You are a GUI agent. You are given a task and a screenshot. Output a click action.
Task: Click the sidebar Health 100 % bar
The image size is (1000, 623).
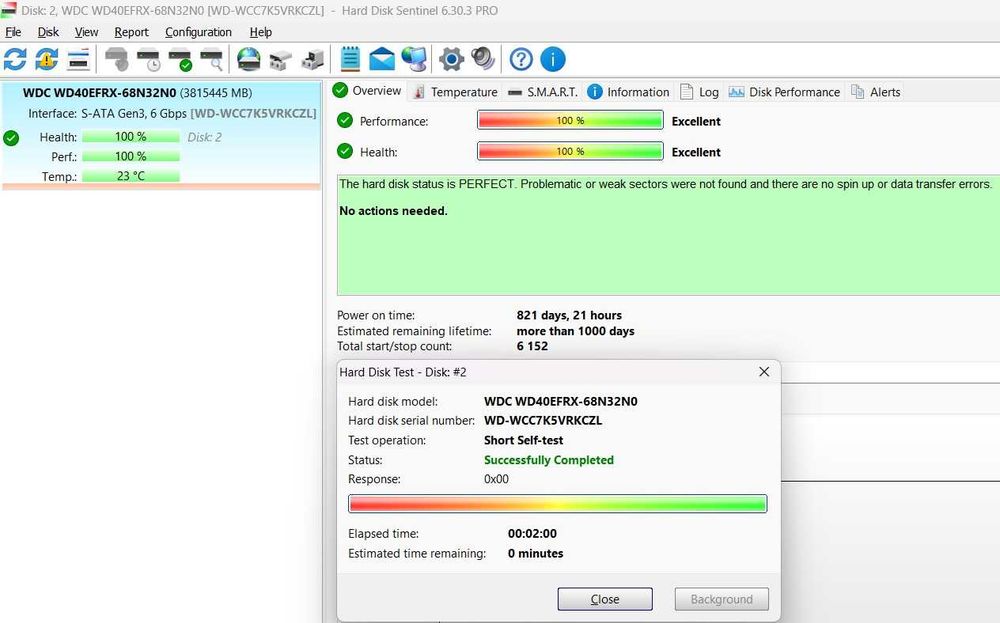131,136
